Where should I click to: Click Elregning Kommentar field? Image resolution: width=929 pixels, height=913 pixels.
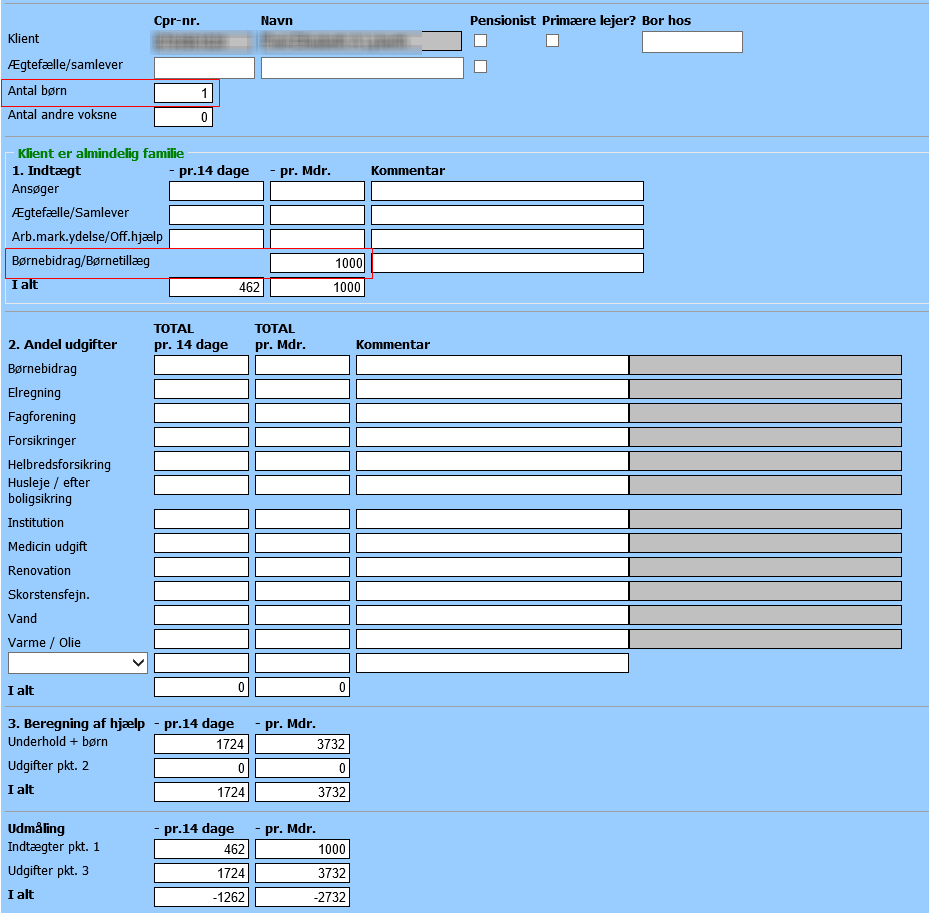click(x=492, y=389)
